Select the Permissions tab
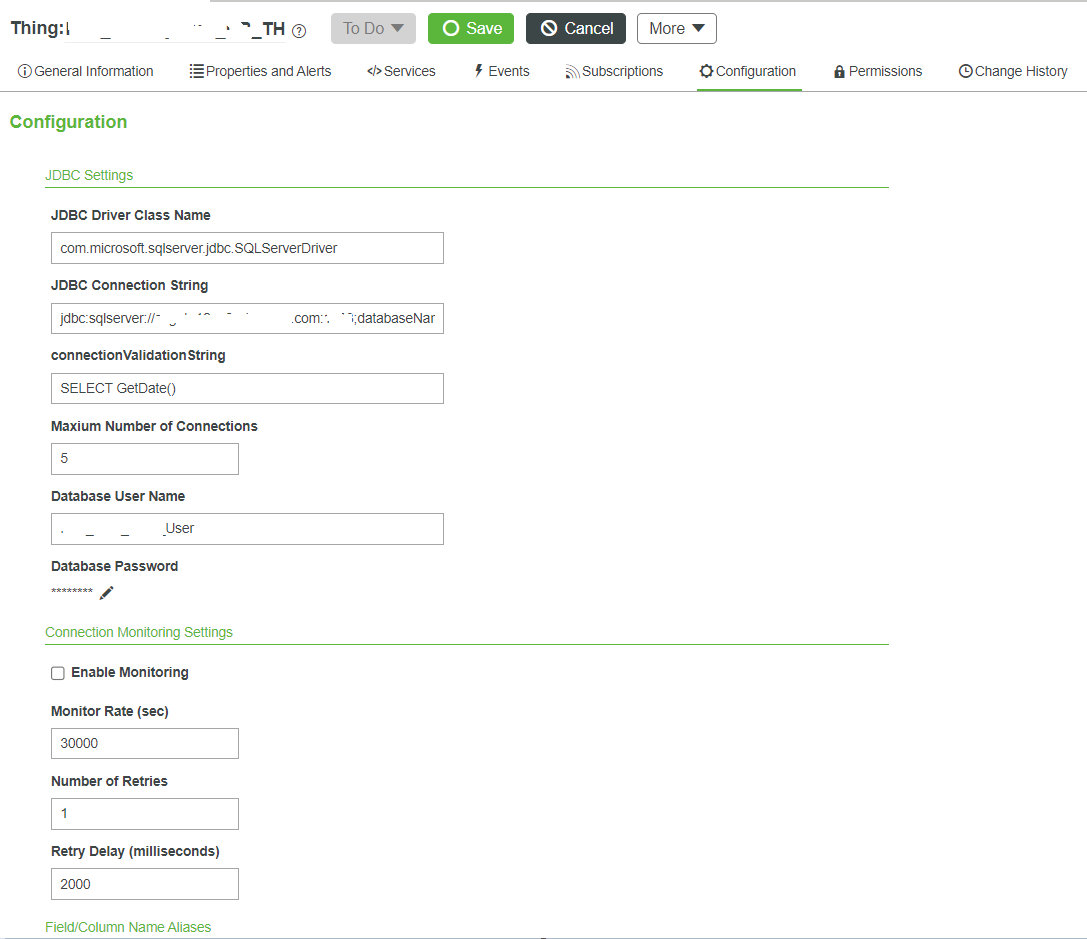This screenshot has height=939, width=1087. click(x=877, y=71)
